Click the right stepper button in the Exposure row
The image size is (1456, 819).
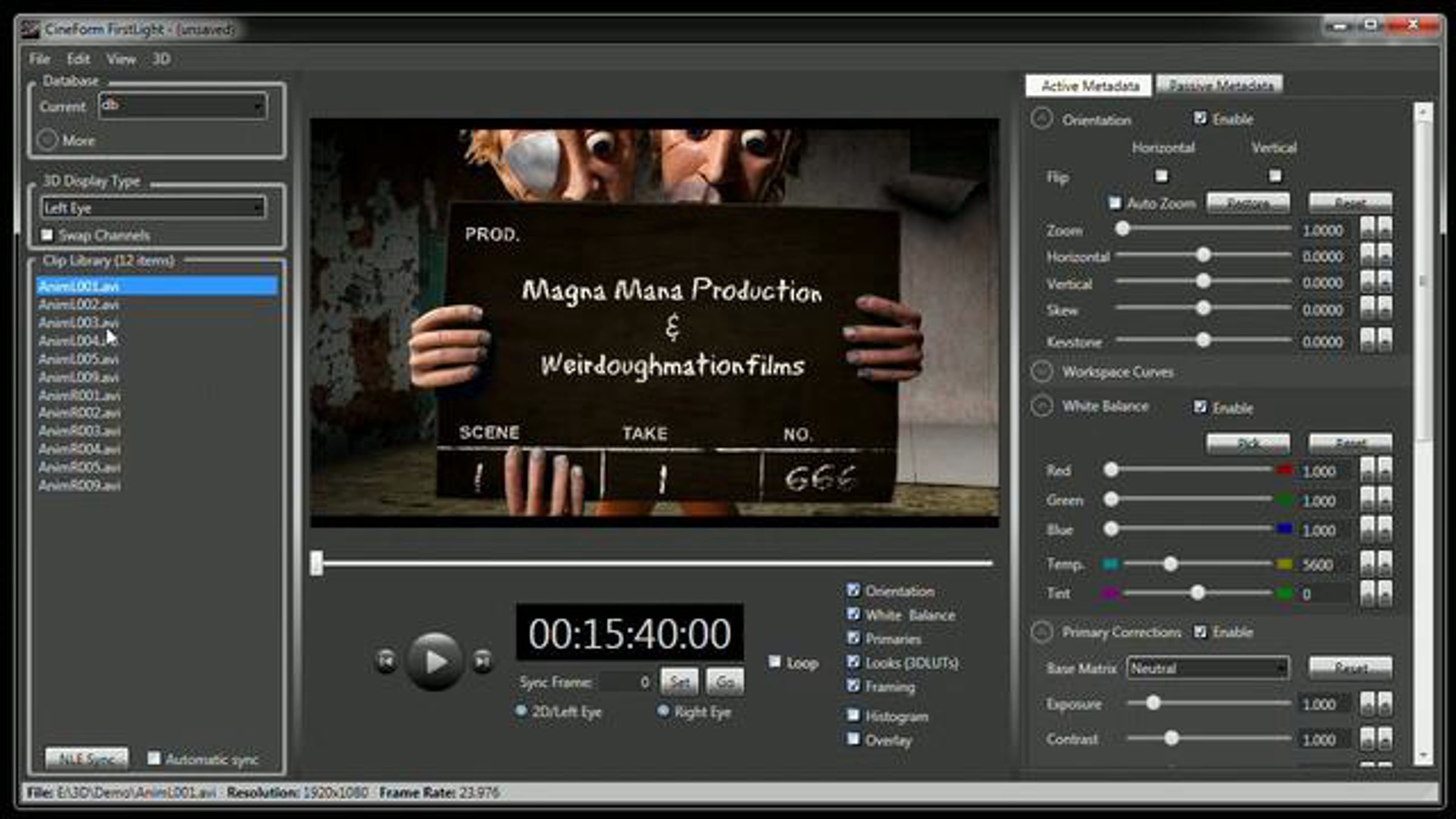click(1384, 704)
